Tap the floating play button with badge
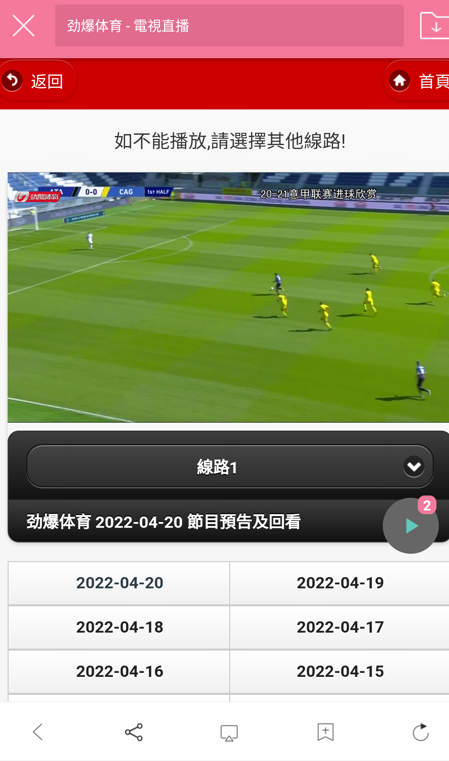Image resolution: width=449 pixels, height=761 pixels. pos(411,526)
